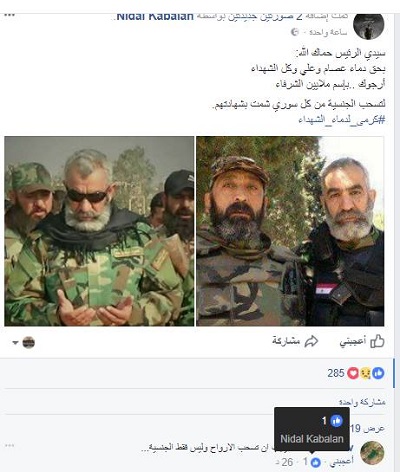Open left photo of man praying
Image resolution: width=400 pixels, height=472 pixels.
(99, 231)
